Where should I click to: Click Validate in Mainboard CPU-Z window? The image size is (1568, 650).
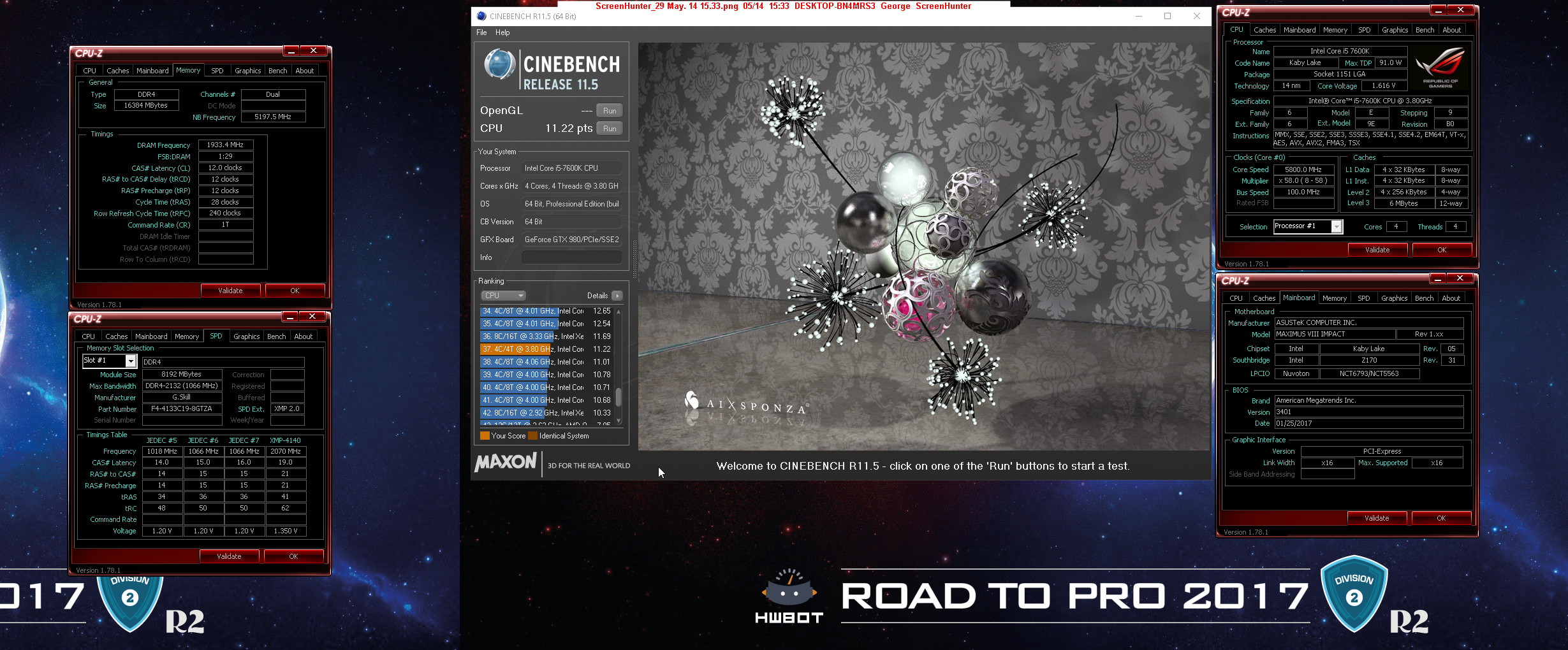coord(1377,518)
